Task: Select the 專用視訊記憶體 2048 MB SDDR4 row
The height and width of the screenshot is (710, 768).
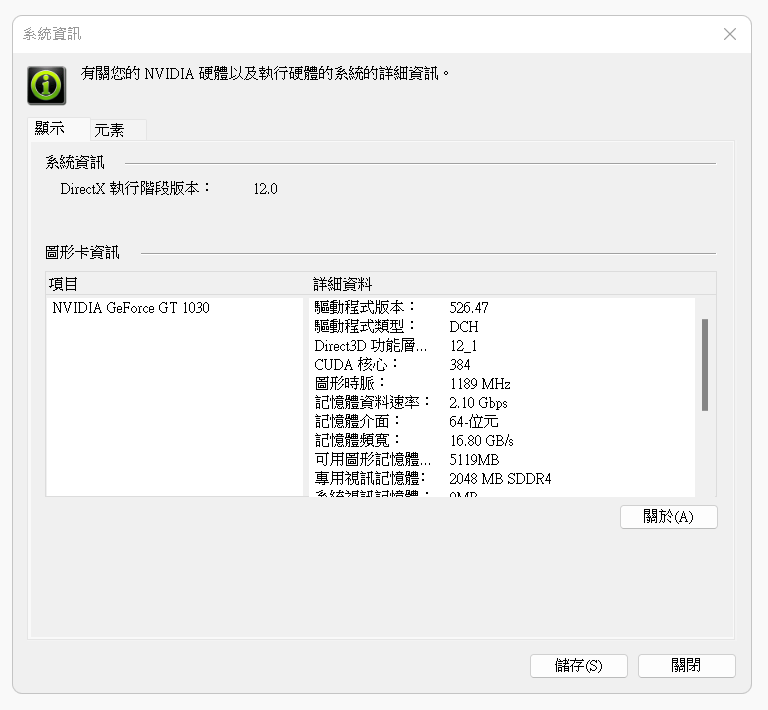Action: tap(502, 478)
